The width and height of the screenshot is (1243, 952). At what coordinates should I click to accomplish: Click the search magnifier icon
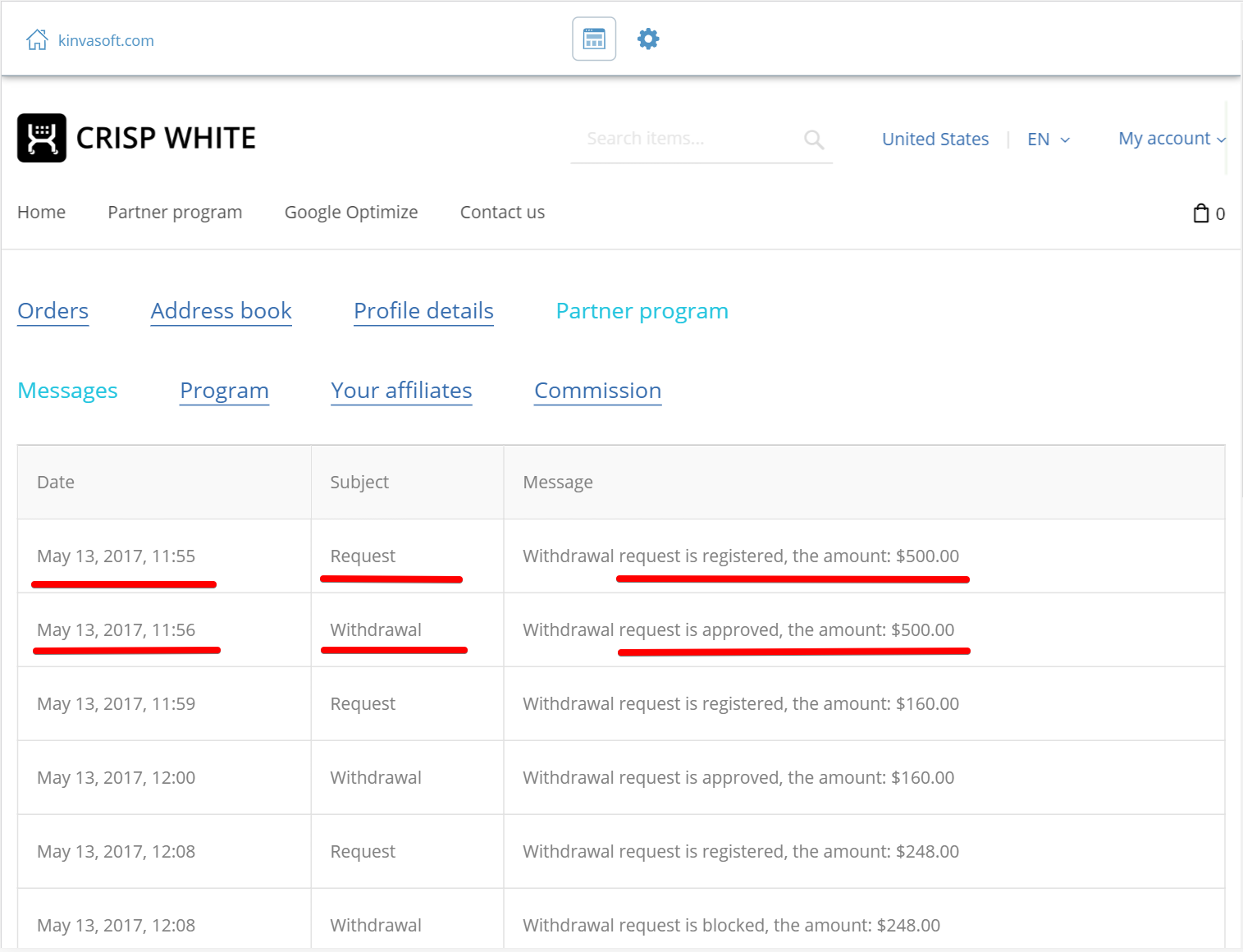pyautogui.click(x=813, y=140)
